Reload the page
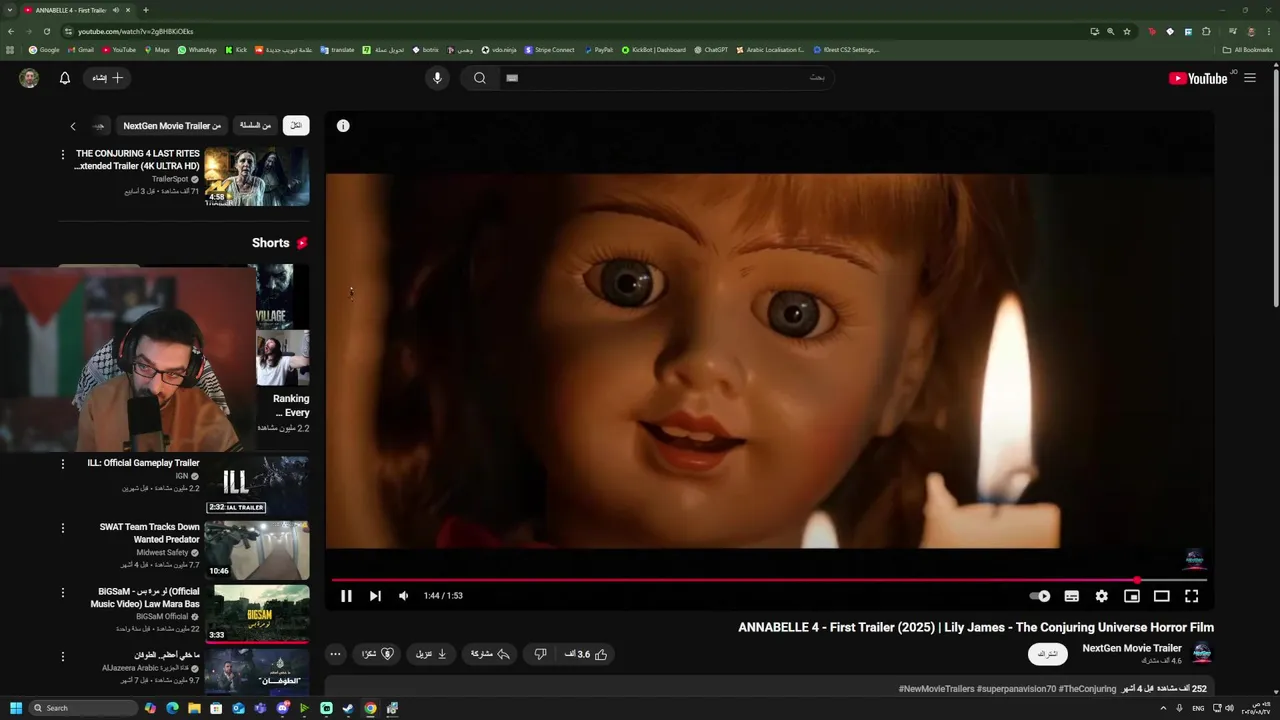The image size is (1280, 720). pyautogui.click(x=47, y=31)
